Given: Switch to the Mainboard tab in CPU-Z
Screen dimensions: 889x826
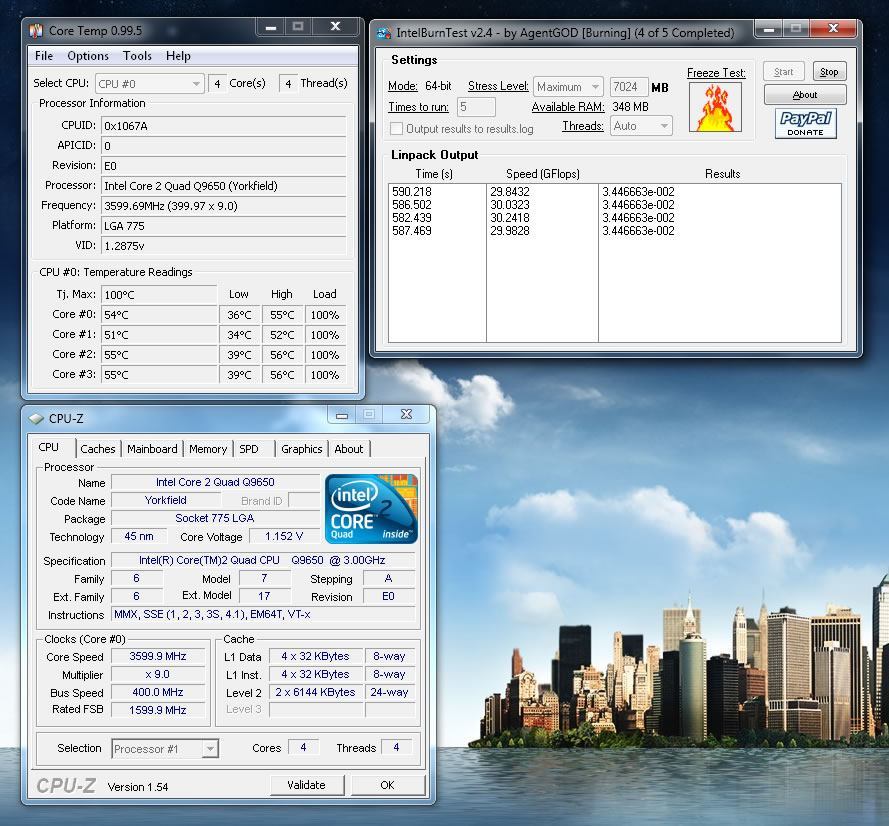Looking at the screenshot, I should pos(152,449).
